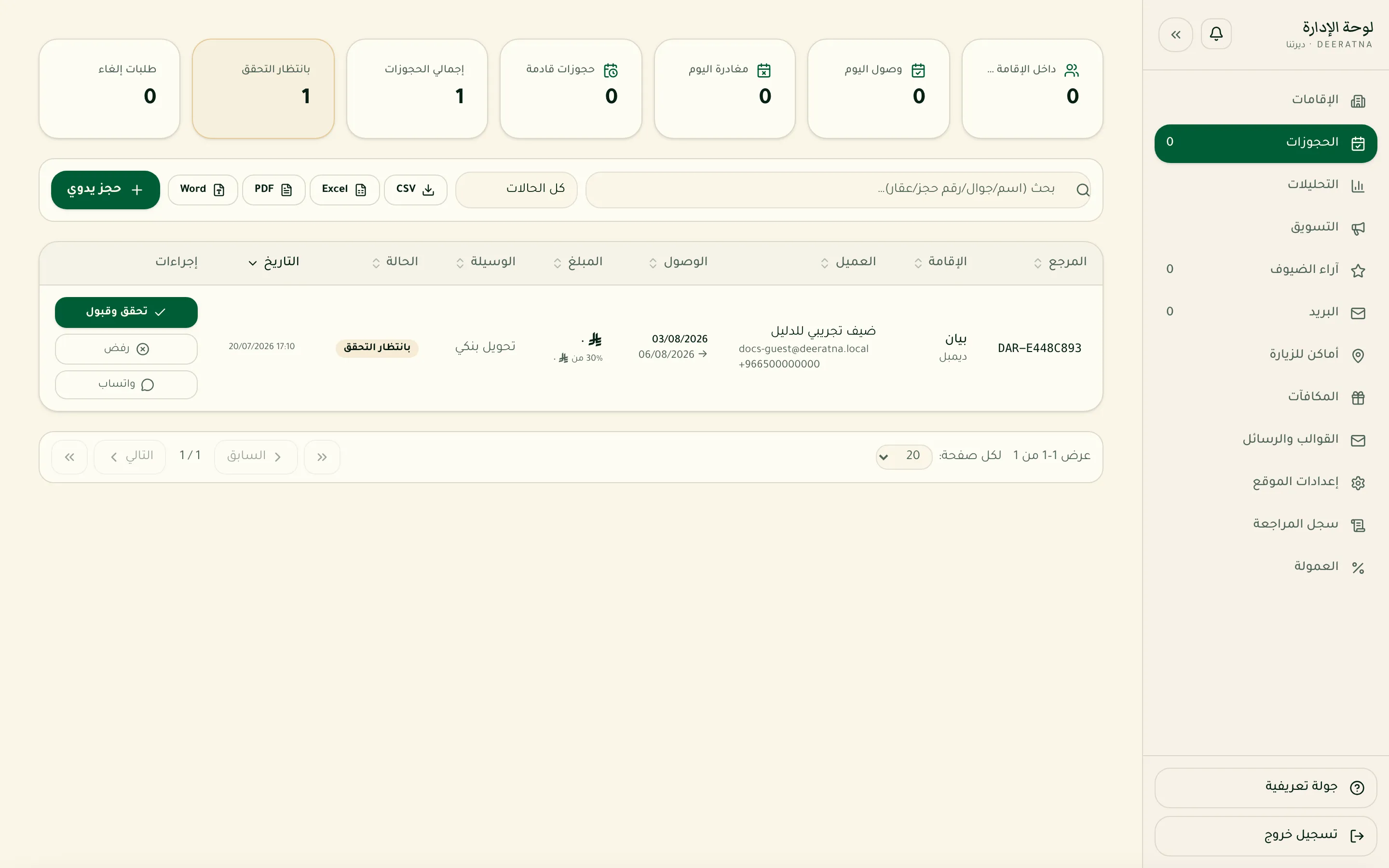Select the بانتظار التحقق stat card

pos(263,89)
